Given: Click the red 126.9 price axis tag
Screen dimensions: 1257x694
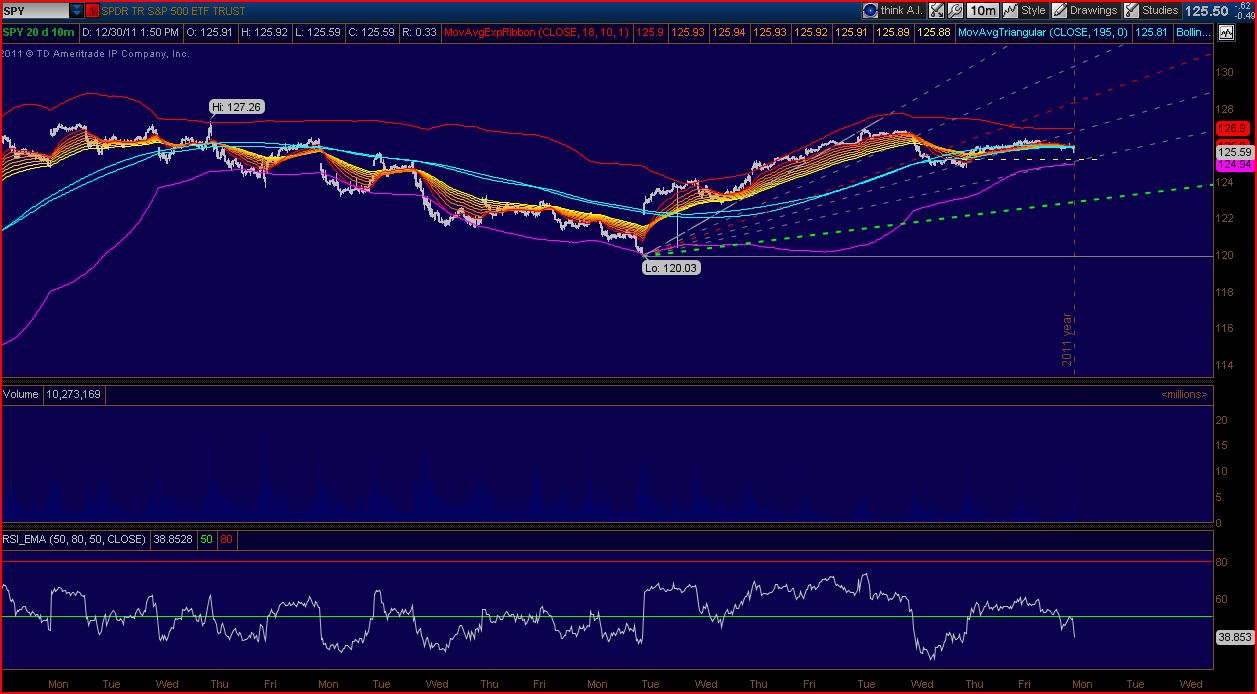Looking at the screenshot, I should [x=1233, y=129].
